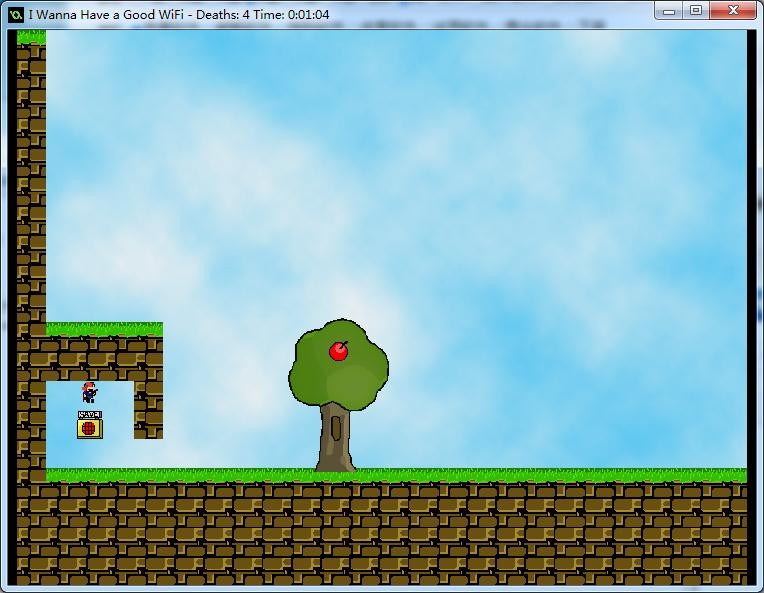Click the grass ground right of the tree

pos(550,475)
